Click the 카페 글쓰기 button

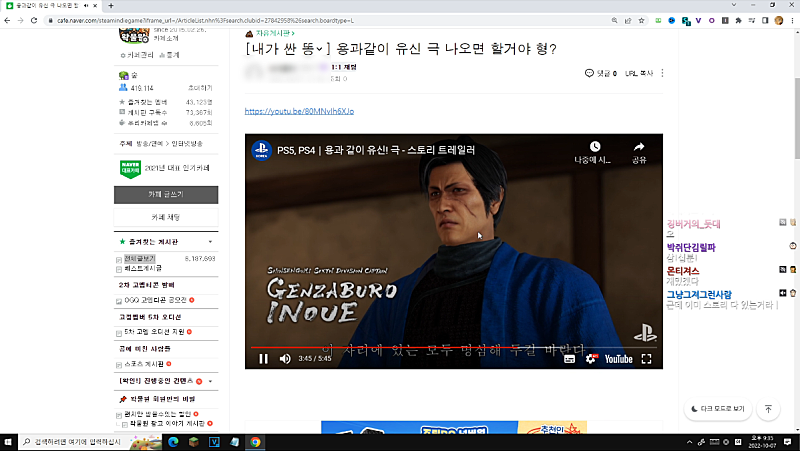(167, 193)
